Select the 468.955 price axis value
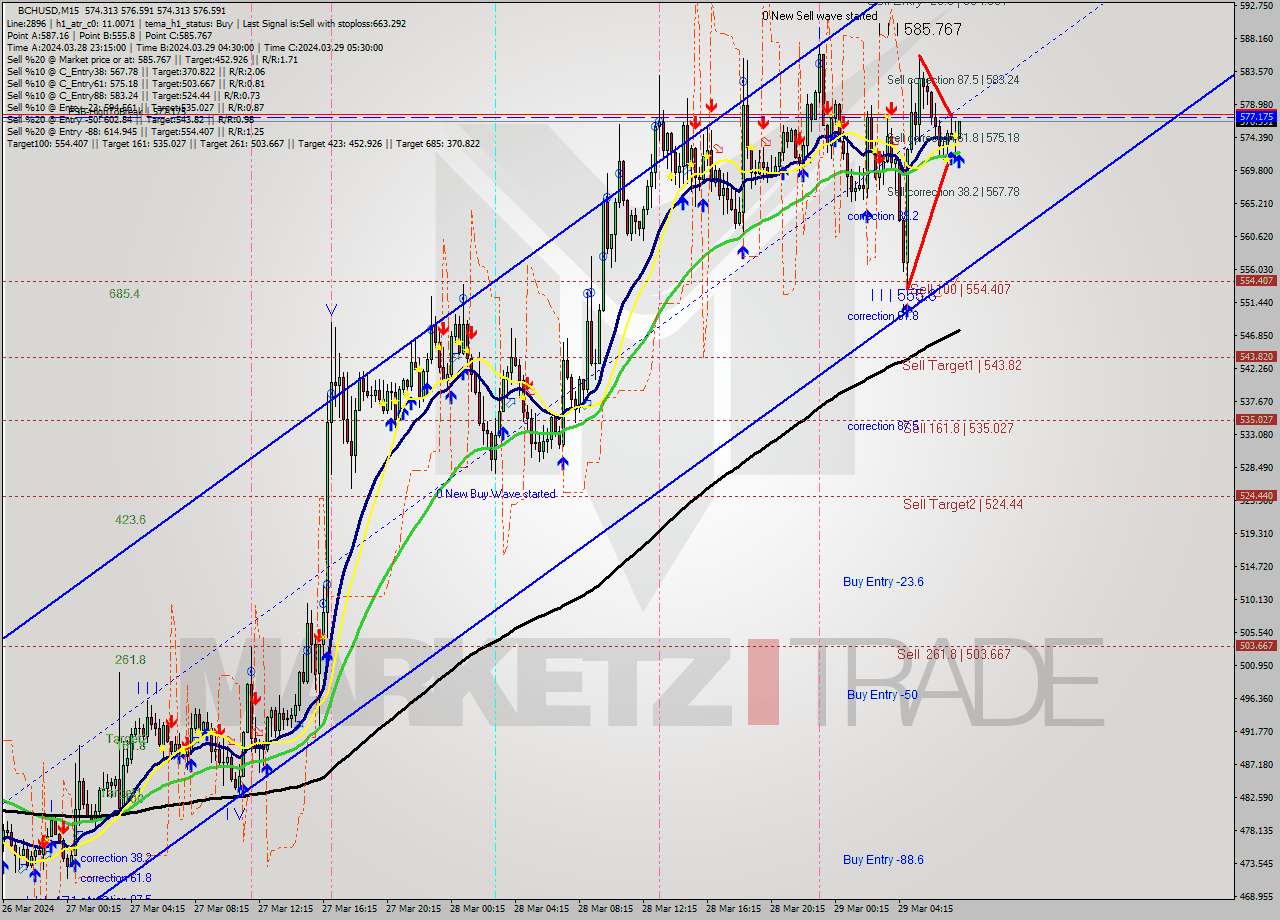The height and width of the screenshot is (920, 1280). [1256, 896]
